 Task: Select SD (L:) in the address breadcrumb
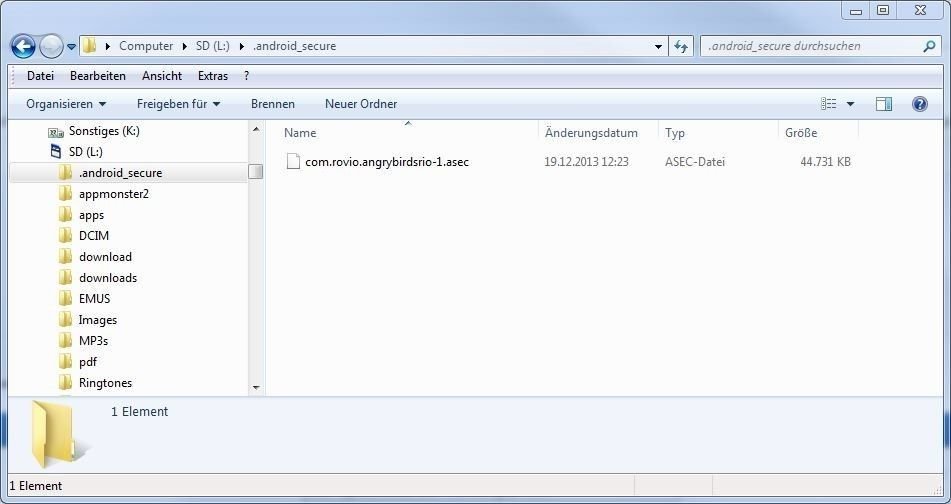(212, 46)
